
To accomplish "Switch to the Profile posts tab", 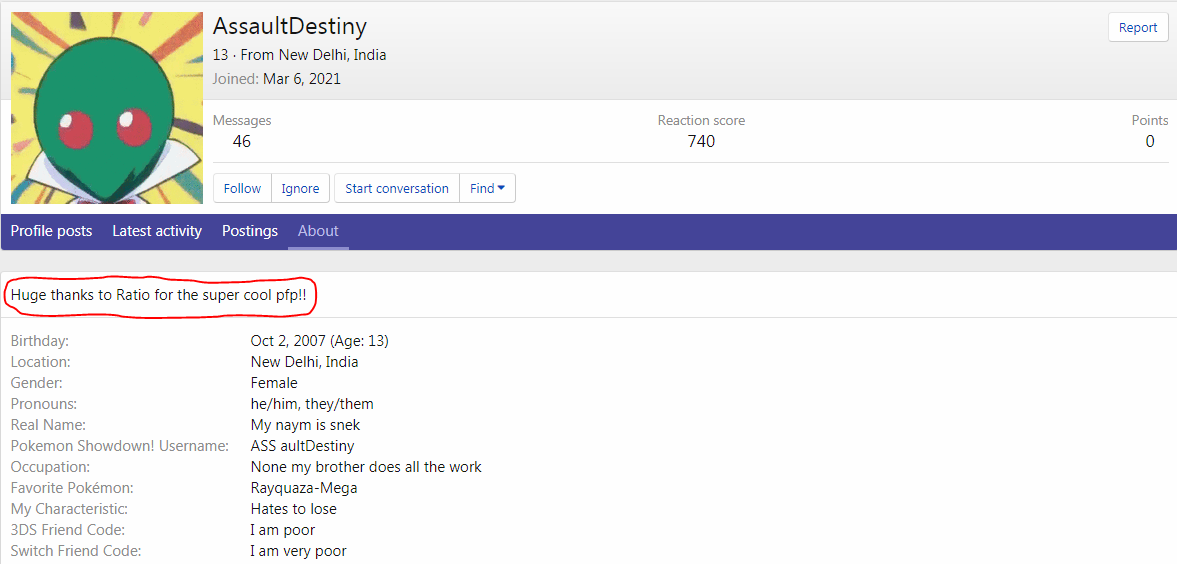I will pos(51,231).
